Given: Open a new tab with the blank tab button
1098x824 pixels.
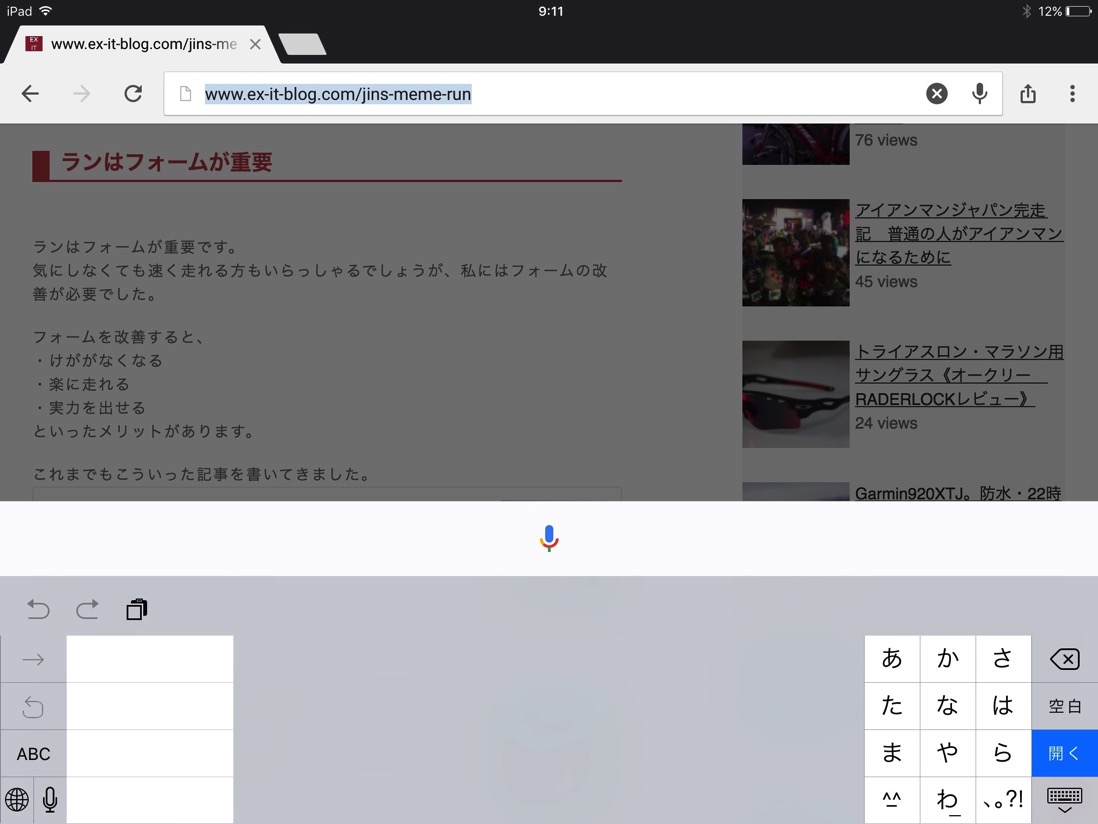Looking at the screenshot, I should pyautogui.click(x=303, y=44).
